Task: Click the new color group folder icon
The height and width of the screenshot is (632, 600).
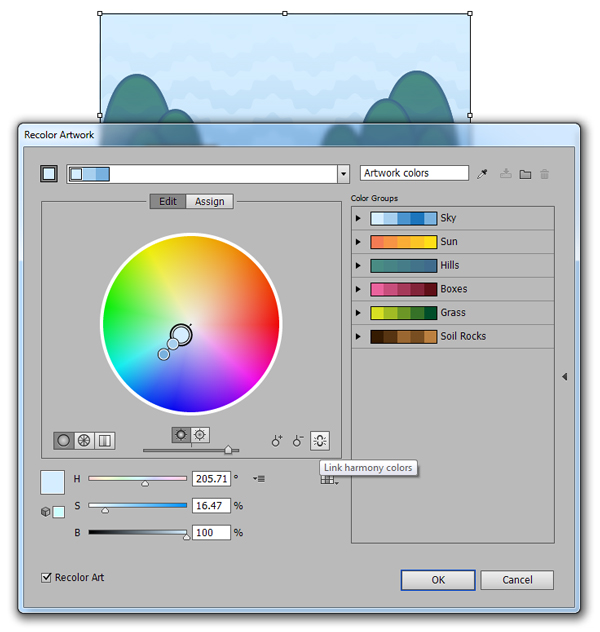Action: click(525, 174)
